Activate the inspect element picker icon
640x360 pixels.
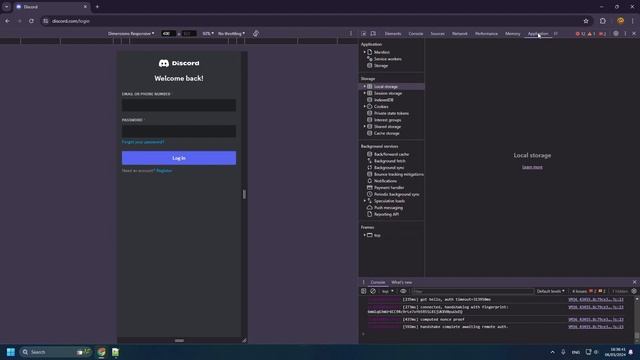coord(364,33)
